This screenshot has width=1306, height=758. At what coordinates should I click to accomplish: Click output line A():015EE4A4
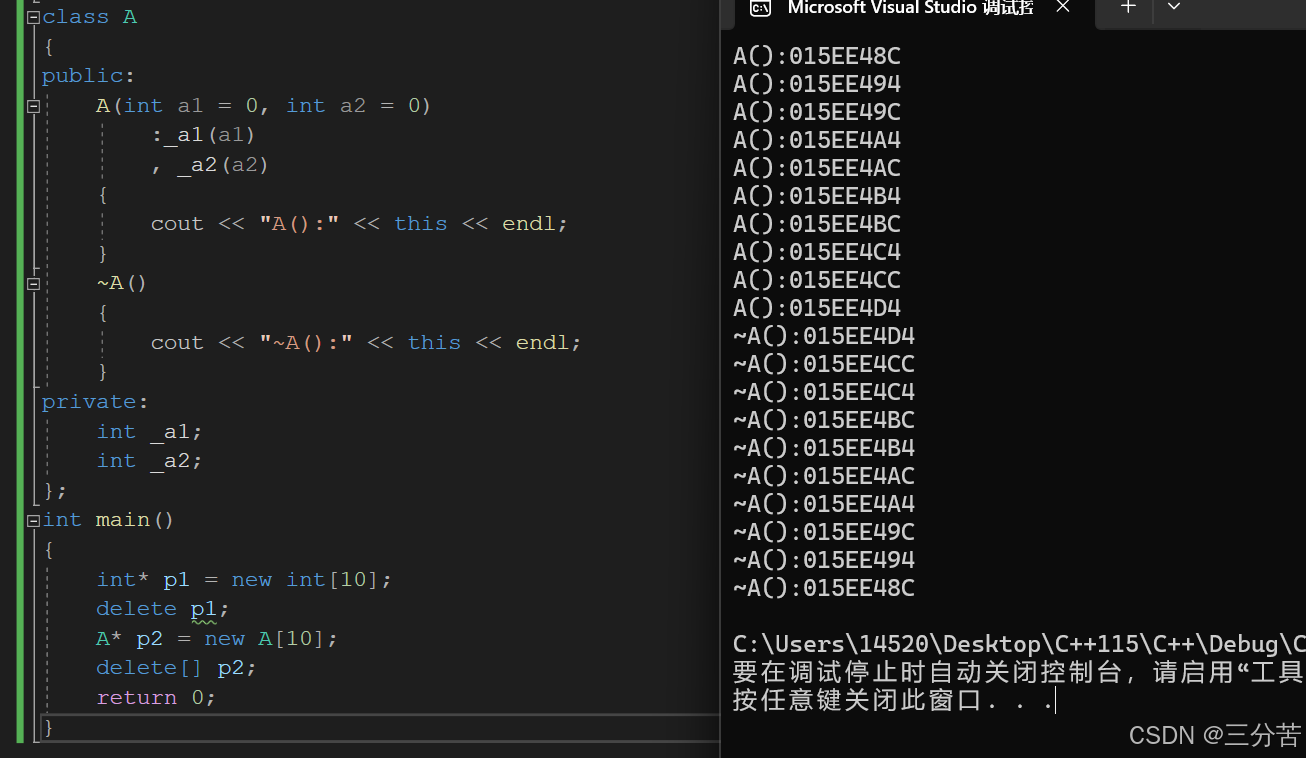point(817,140)
